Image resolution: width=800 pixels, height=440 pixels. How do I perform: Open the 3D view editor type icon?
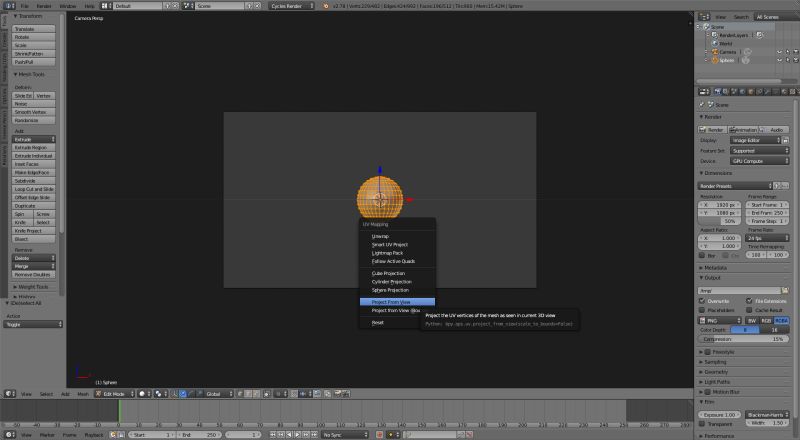click(9, 394)
